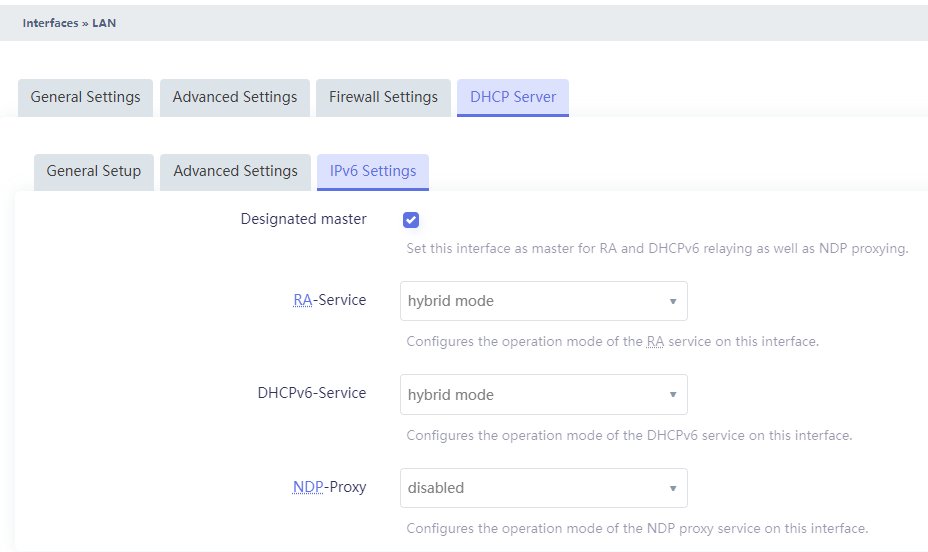This screenshot has height=552, width=928.
Task: Select the IPv6 Settings sub-tab
Action: 373,172
